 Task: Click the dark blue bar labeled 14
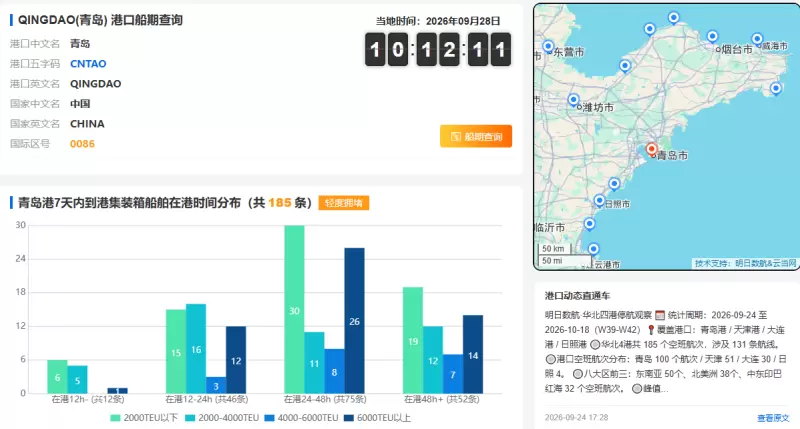tap(473, 354)
